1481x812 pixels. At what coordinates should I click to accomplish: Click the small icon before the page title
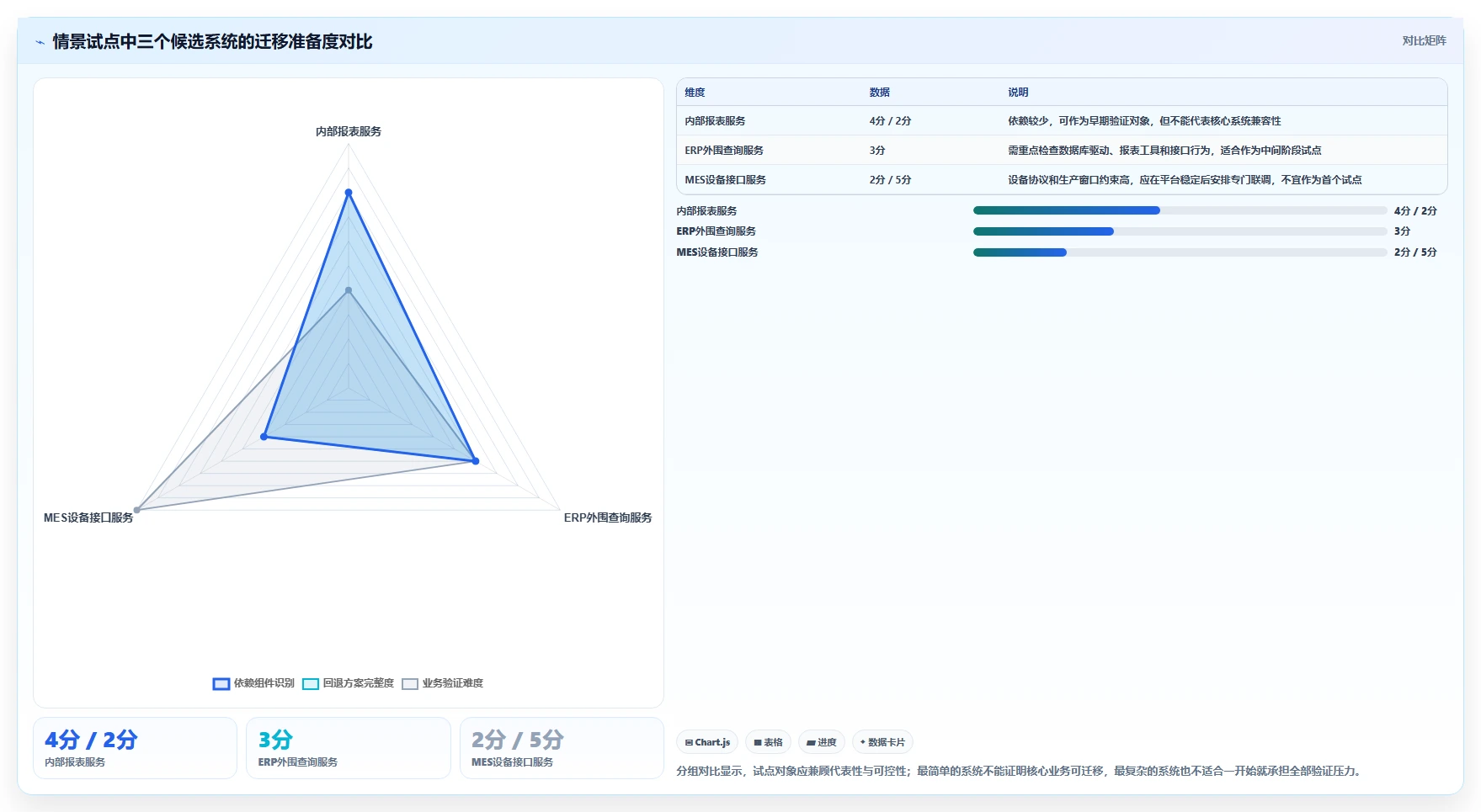(x=40, y=42)
